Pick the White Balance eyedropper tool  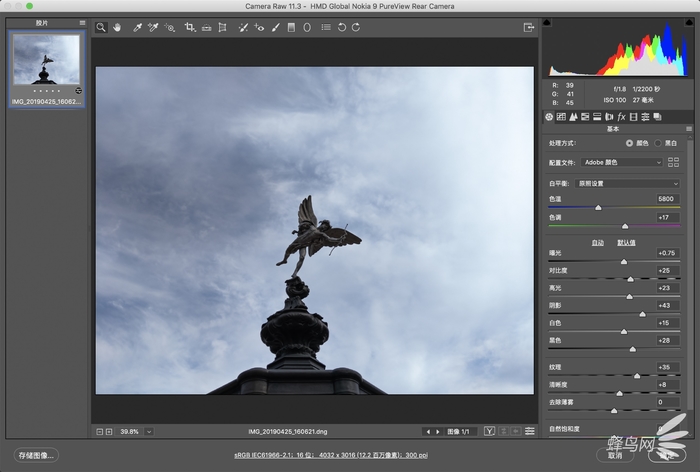tap(137, 28)
